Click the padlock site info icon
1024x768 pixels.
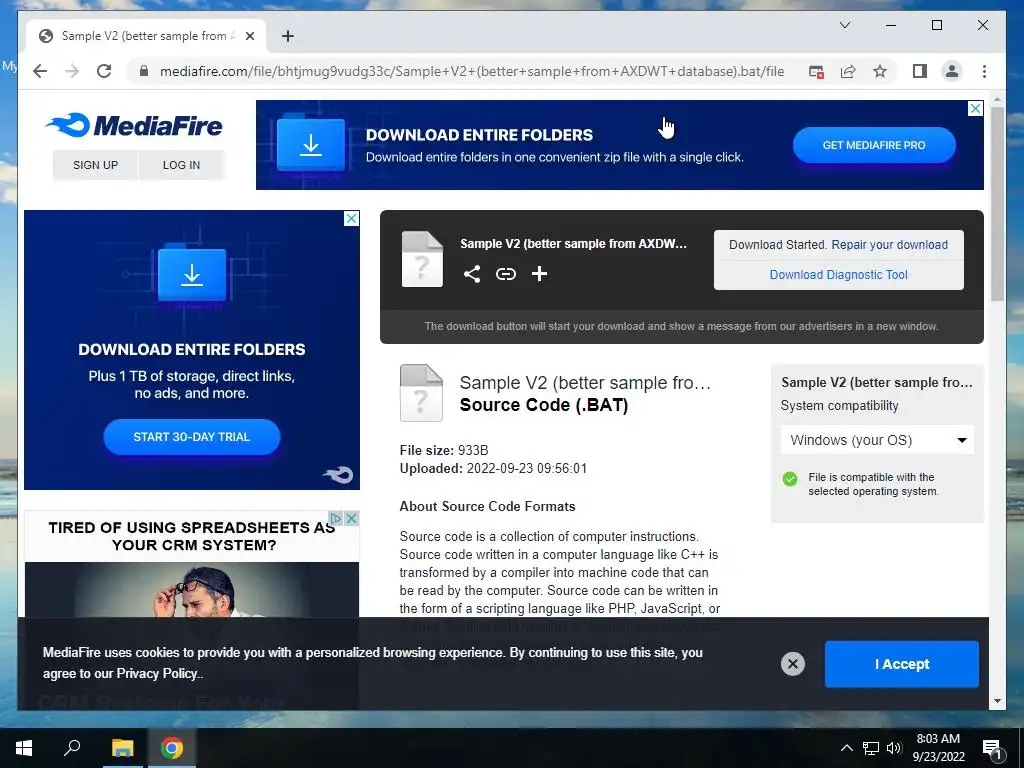point(144,71)
